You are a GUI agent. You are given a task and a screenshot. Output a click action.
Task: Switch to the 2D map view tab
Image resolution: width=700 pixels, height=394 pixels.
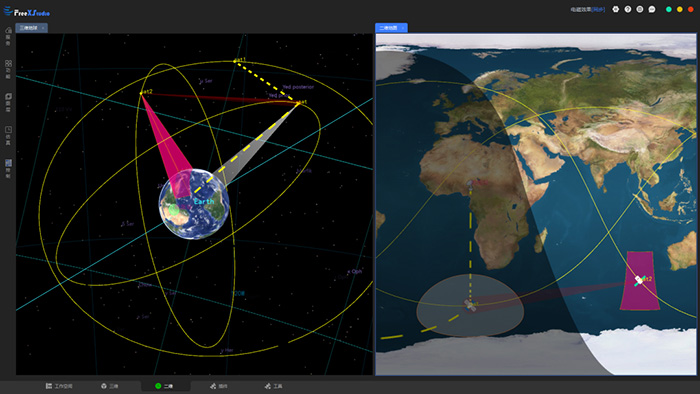pos(388,28)
